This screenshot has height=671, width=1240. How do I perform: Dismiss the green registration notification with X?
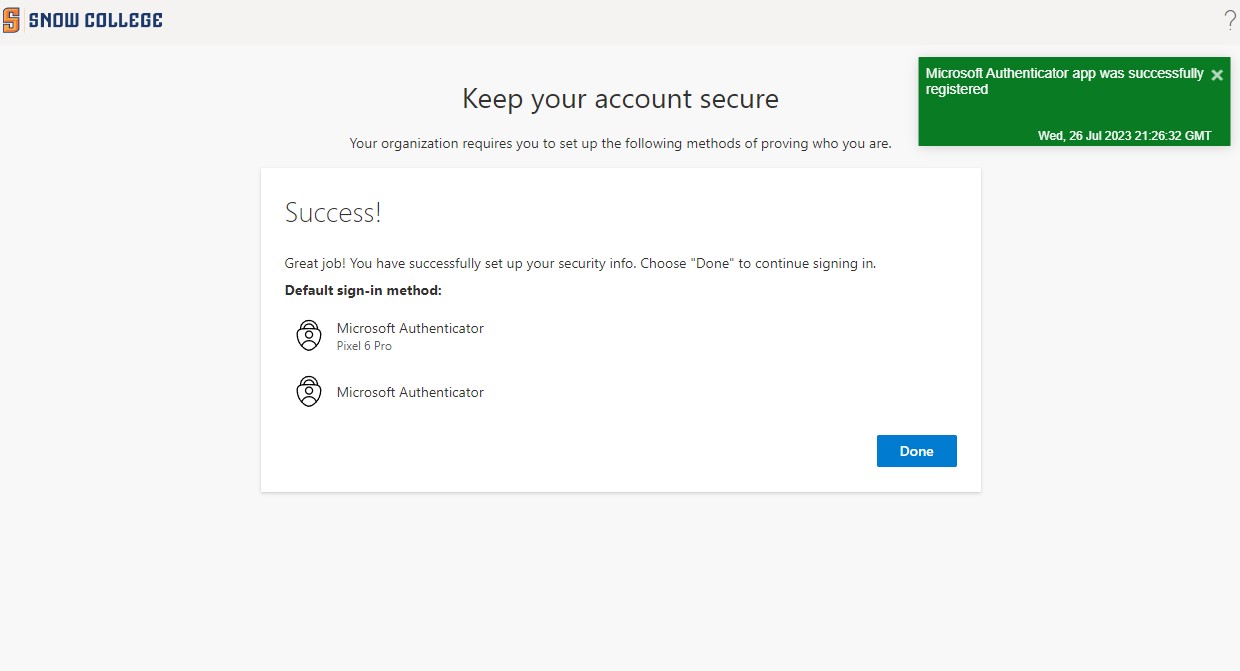tap(1216, 75)
